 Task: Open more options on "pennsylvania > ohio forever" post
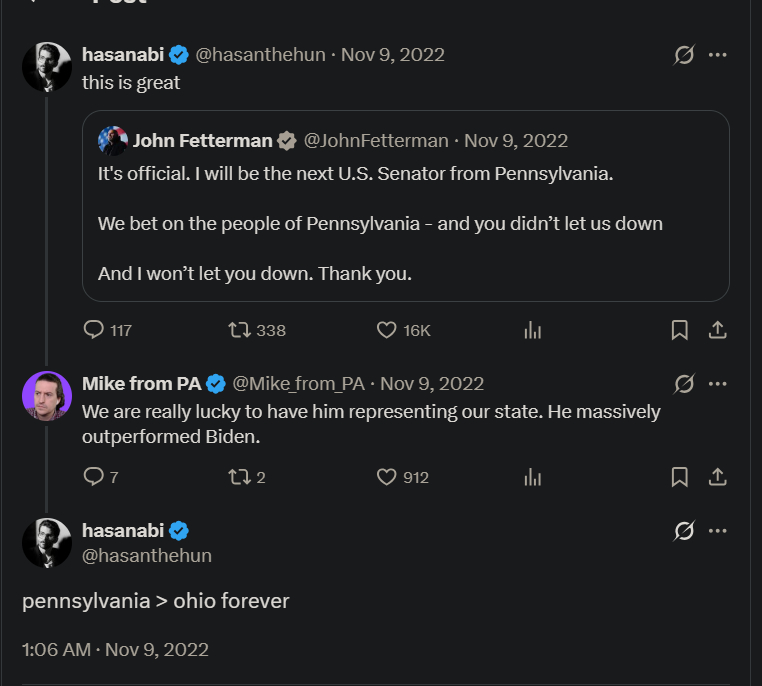pos(717,531)
